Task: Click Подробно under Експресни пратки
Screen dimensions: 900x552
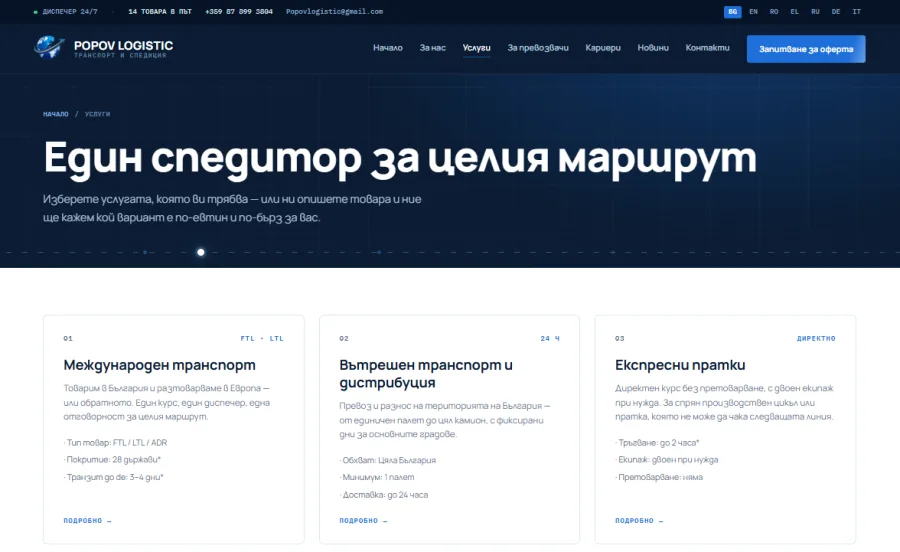Action: (x=639, y=521)
